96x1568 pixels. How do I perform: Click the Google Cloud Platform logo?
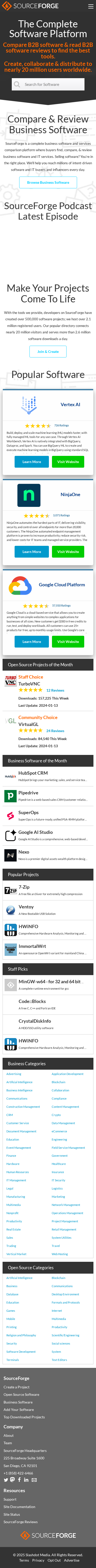(20, 586)
